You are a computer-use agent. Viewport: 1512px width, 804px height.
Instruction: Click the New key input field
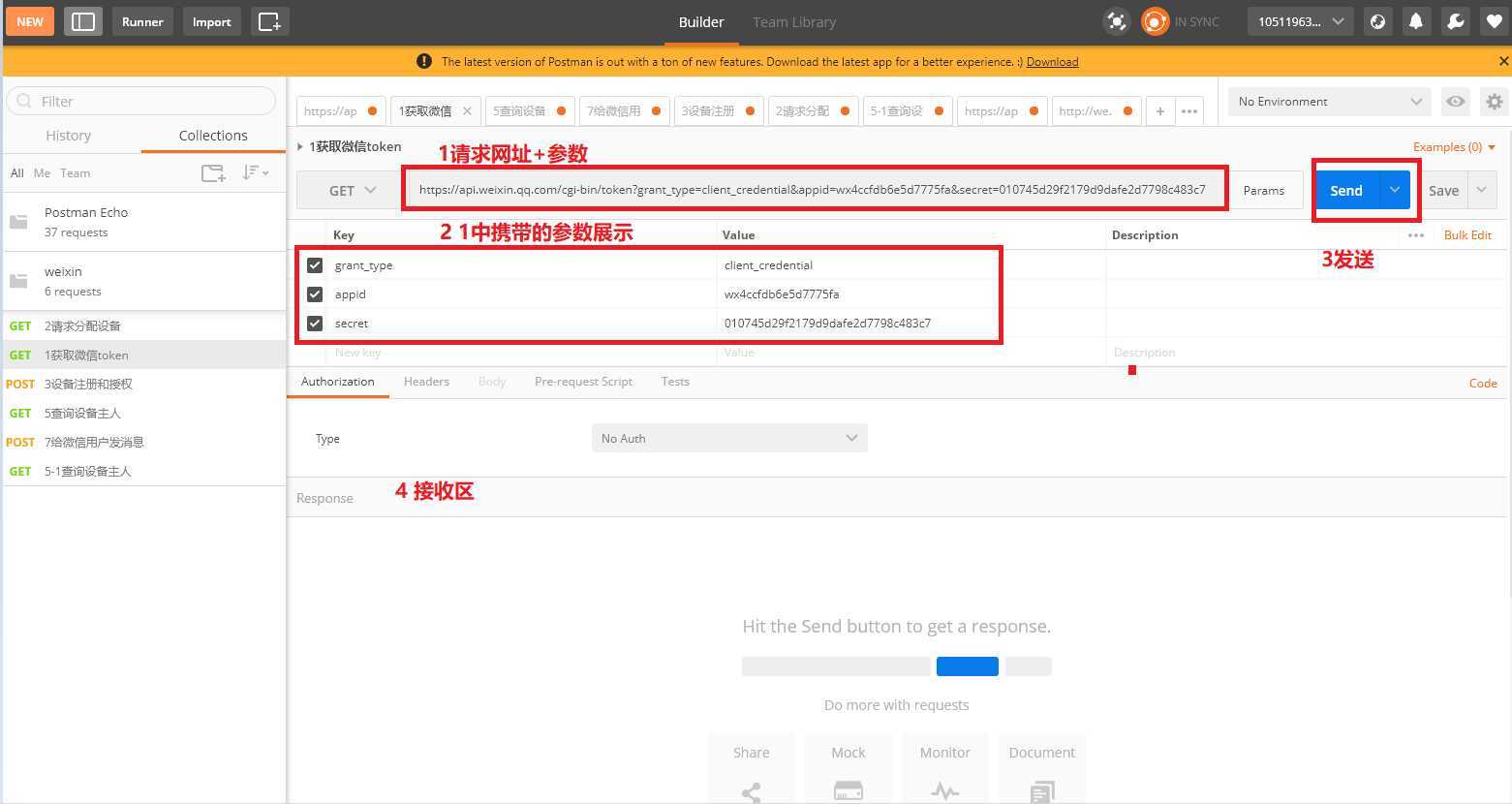(x=523, y=353)
